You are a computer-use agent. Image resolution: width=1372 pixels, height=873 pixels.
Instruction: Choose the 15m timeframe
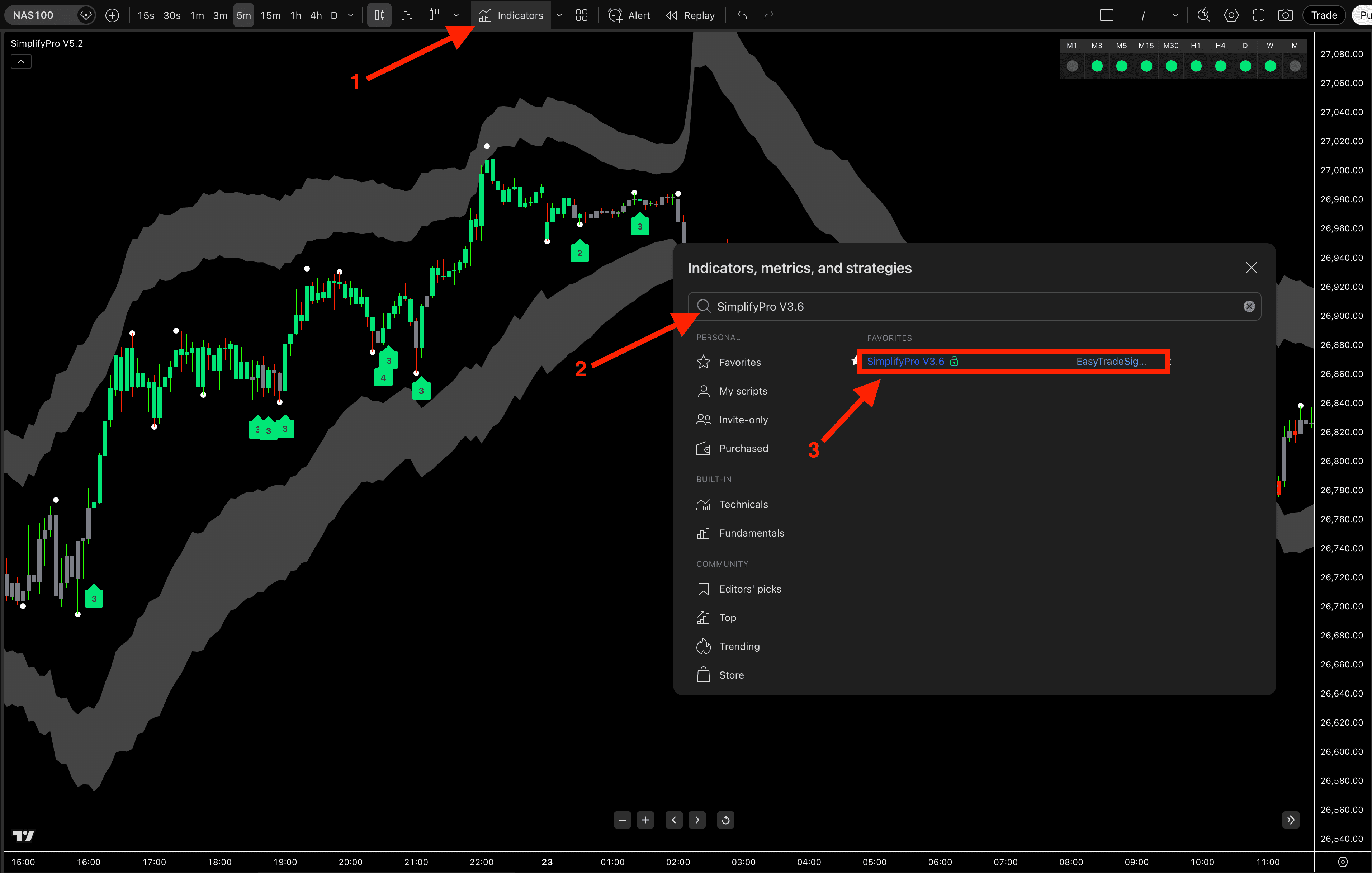pyautogui.click(x=270, y=15)
